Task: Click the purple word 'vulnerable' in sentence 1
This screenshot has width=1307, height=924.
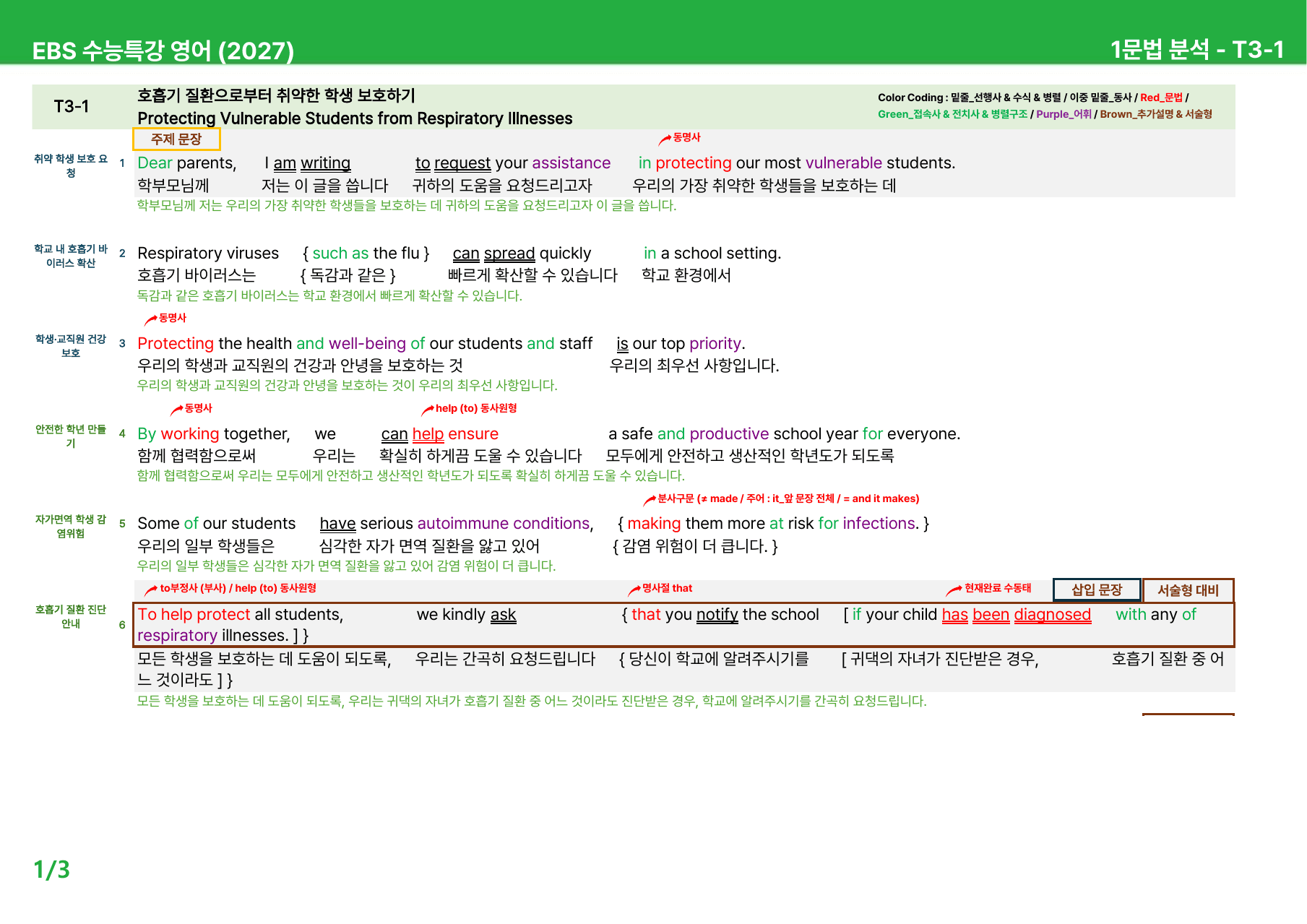Action: point(844,163)
